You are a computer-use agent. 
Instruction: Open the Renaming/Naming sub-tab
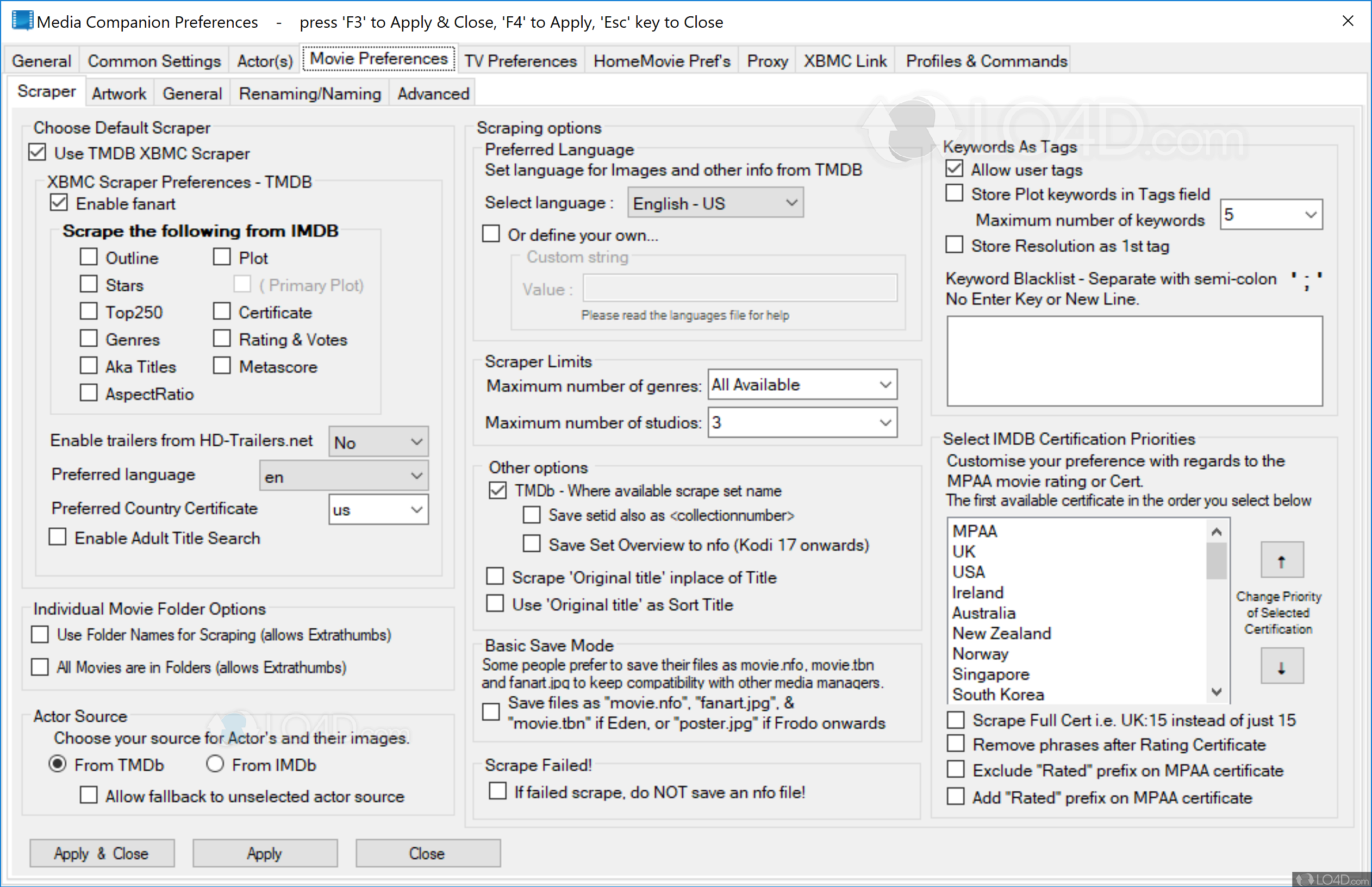pyautogui.click(x=310, y=93)
